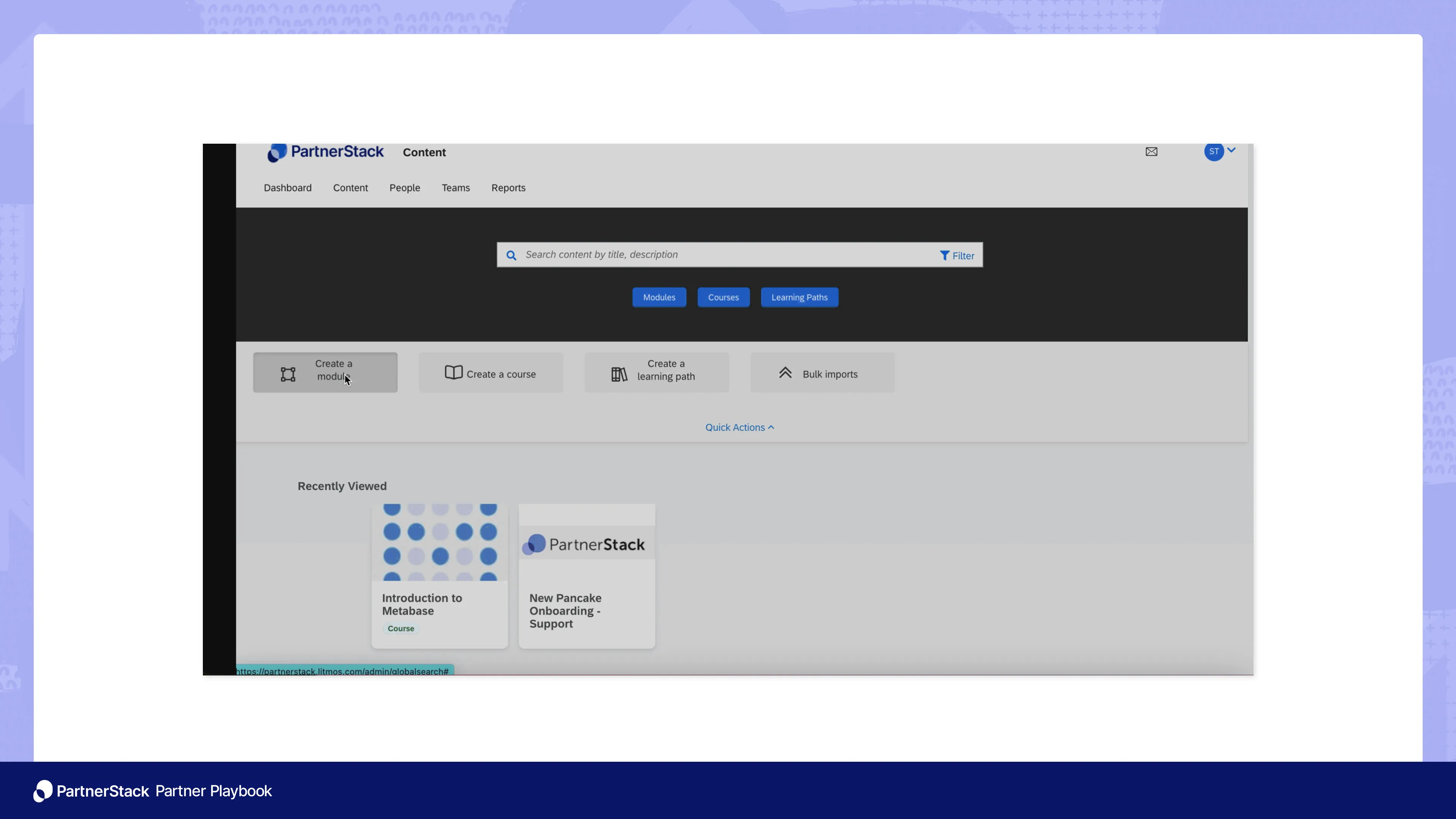
Task: Go to the Dashboard tab
Action: pyautogui.click(x=287, y=188)
